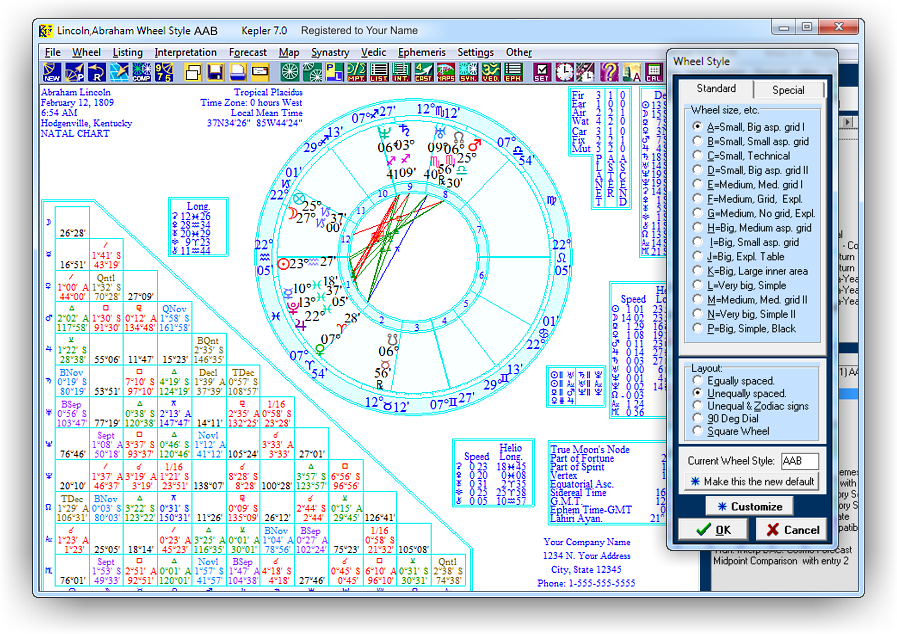897x634 pixels.
Task: Click the progressed chart 'P' toolbar icon
Action: [x=74, y=72]
